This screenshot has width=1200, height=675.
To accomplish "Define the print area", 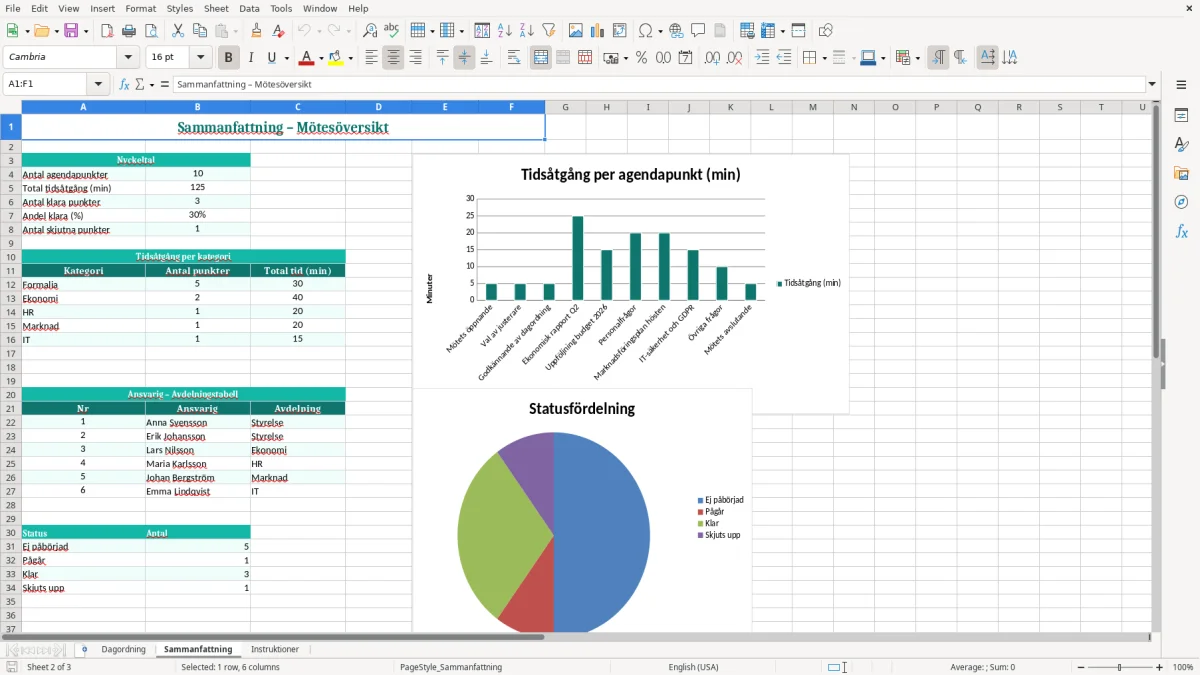I will (x=747, y=31).
